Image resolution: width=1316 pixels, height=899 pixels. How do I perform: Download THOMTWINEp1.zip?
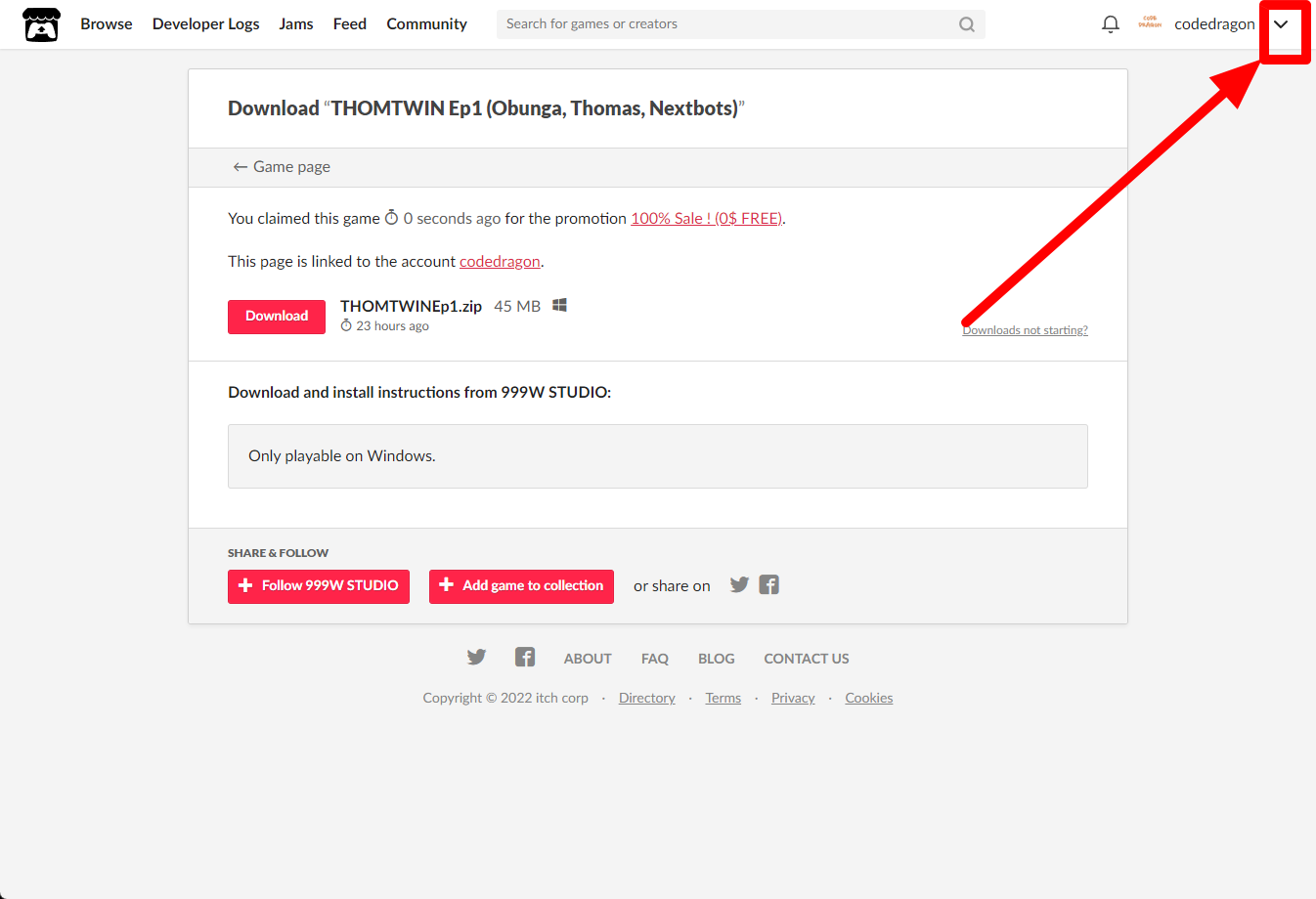coord(277,317)
